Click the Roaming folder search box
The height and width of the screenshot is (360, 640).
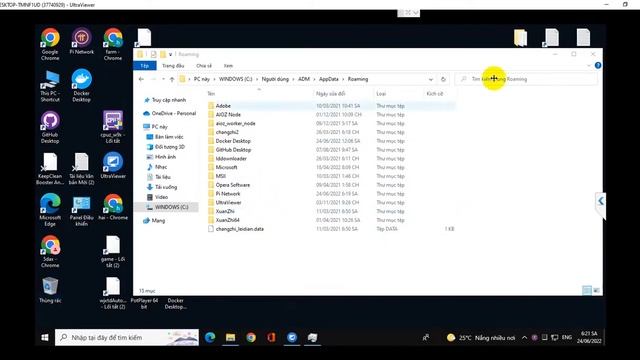526,79
